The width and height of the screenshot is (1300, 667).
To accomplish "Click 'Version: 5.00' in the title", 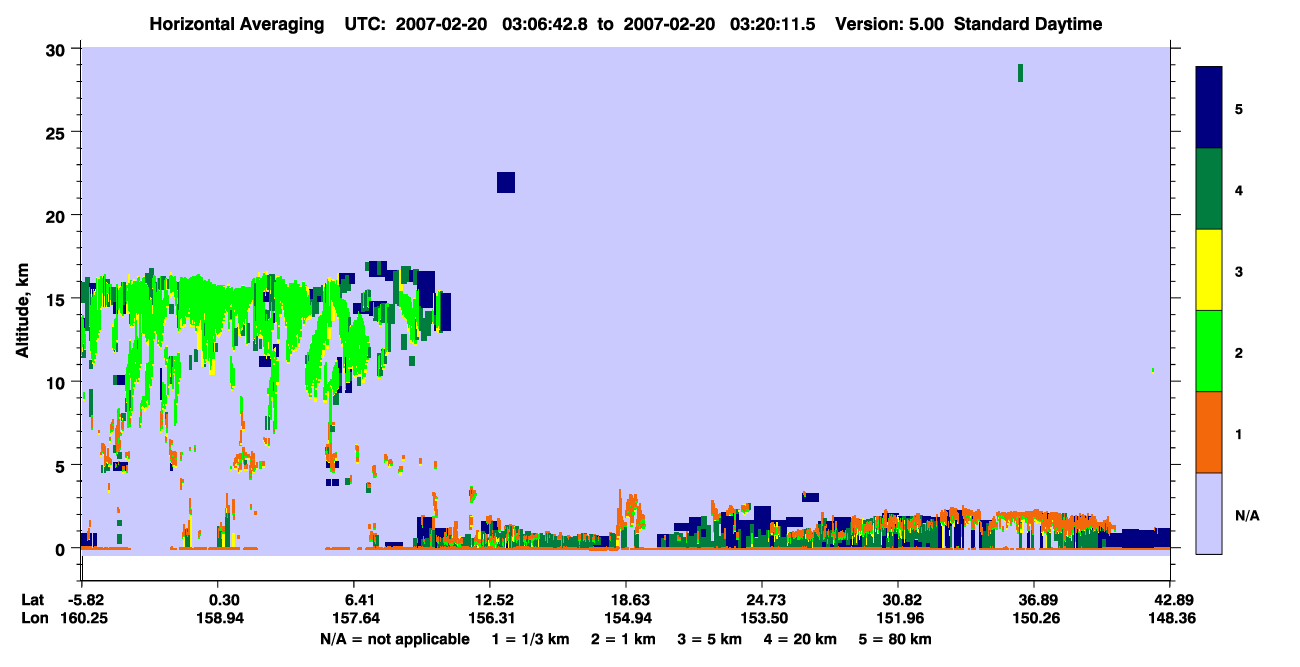I will pyautogui.click(x=888, y=24).
